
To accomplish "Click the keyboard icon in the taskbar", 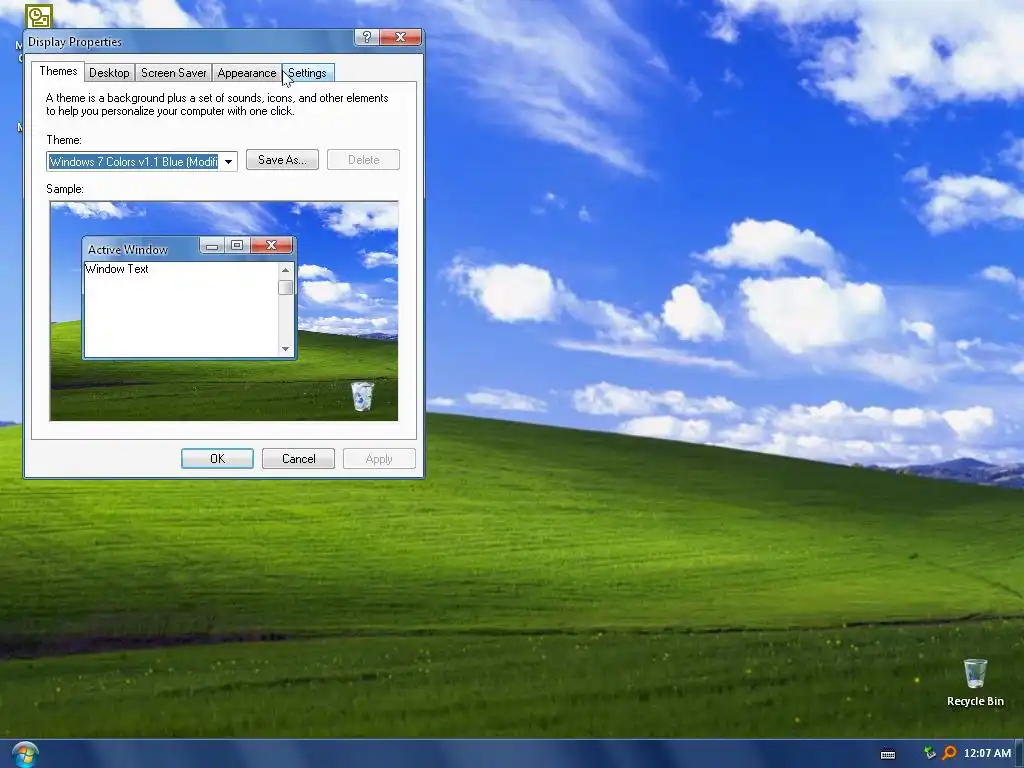I will 888,754.
